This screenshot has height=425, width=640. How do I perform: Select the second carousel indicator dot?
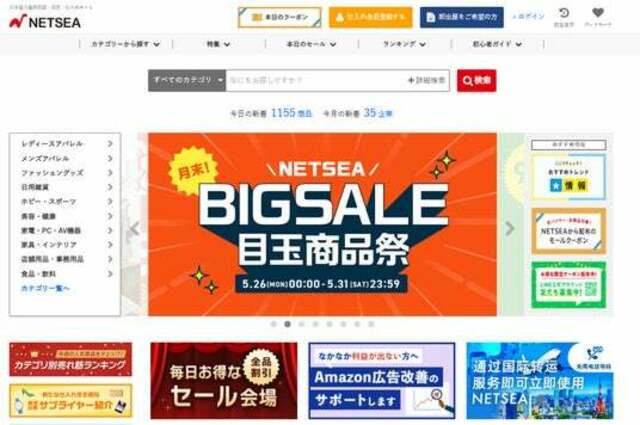(287, 324)
